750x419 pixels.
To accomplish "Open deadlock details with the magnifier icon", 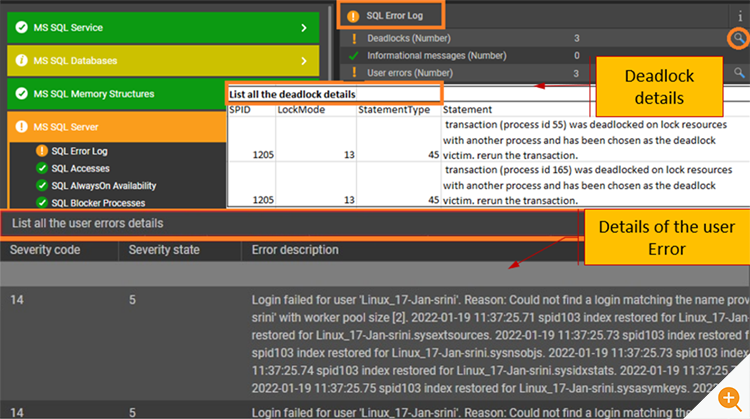I will [739, 38].
